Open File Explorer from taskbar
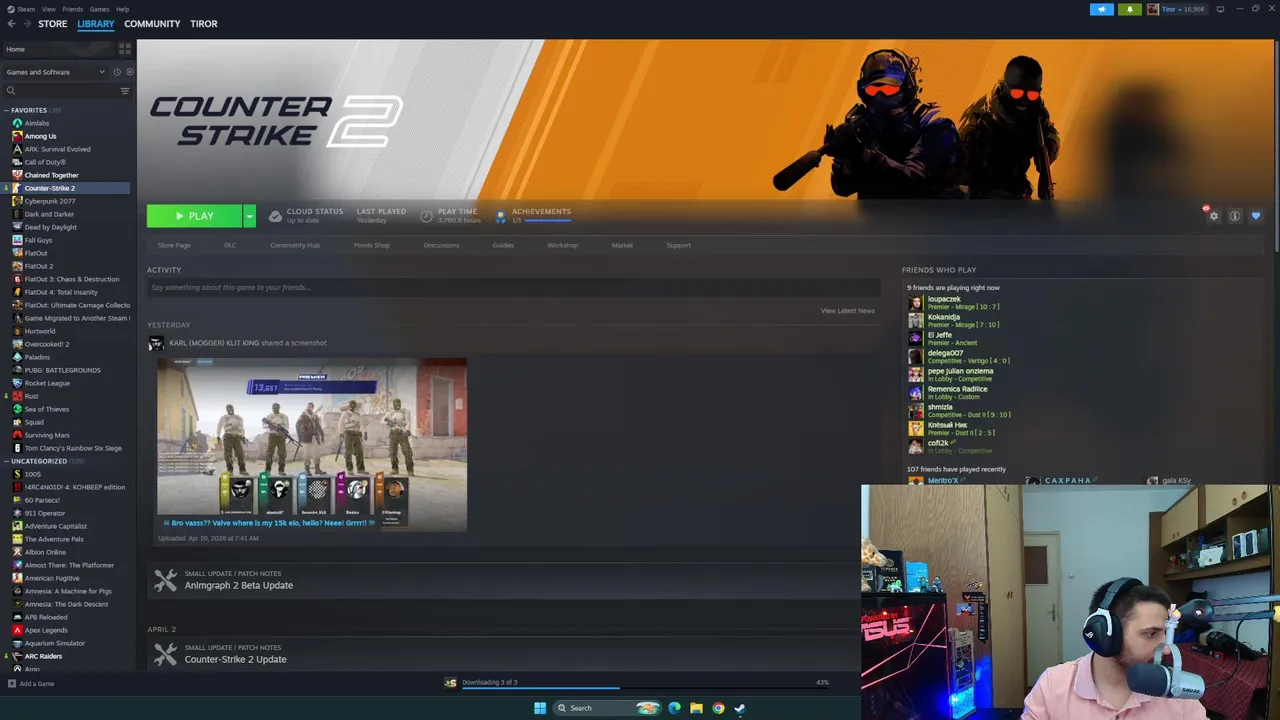 pyautogui.click(x=696, y=708)
